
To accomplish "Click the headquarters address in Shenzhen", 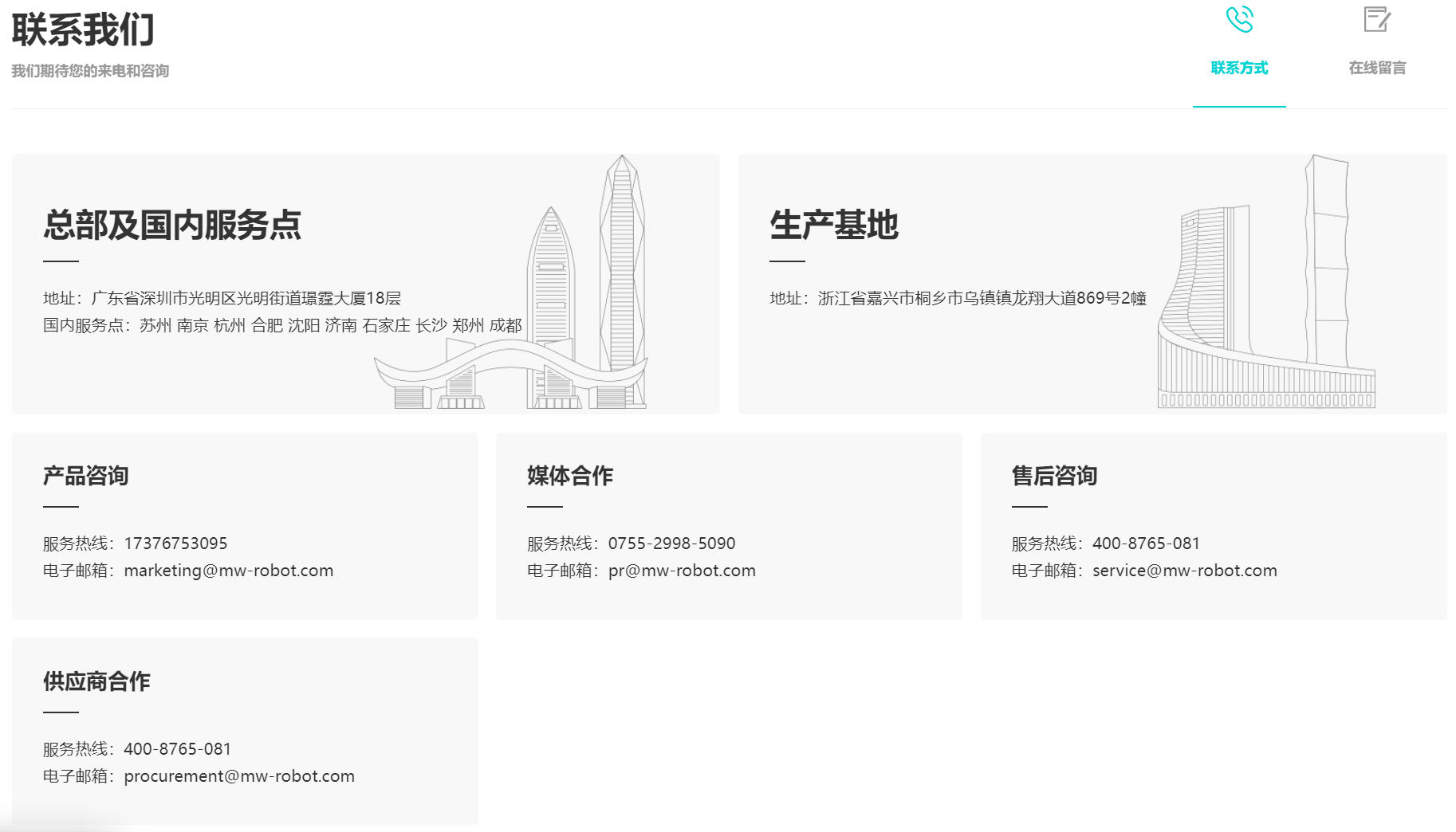I will coord(246,298).
